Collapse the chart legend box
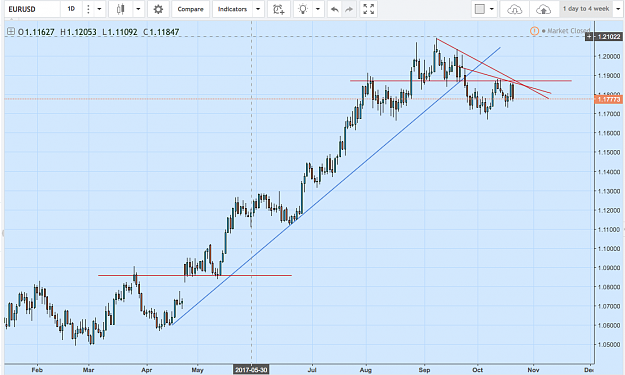Image resolution: width=625 pixels, height=375 pixels. (x=11, y=31)
